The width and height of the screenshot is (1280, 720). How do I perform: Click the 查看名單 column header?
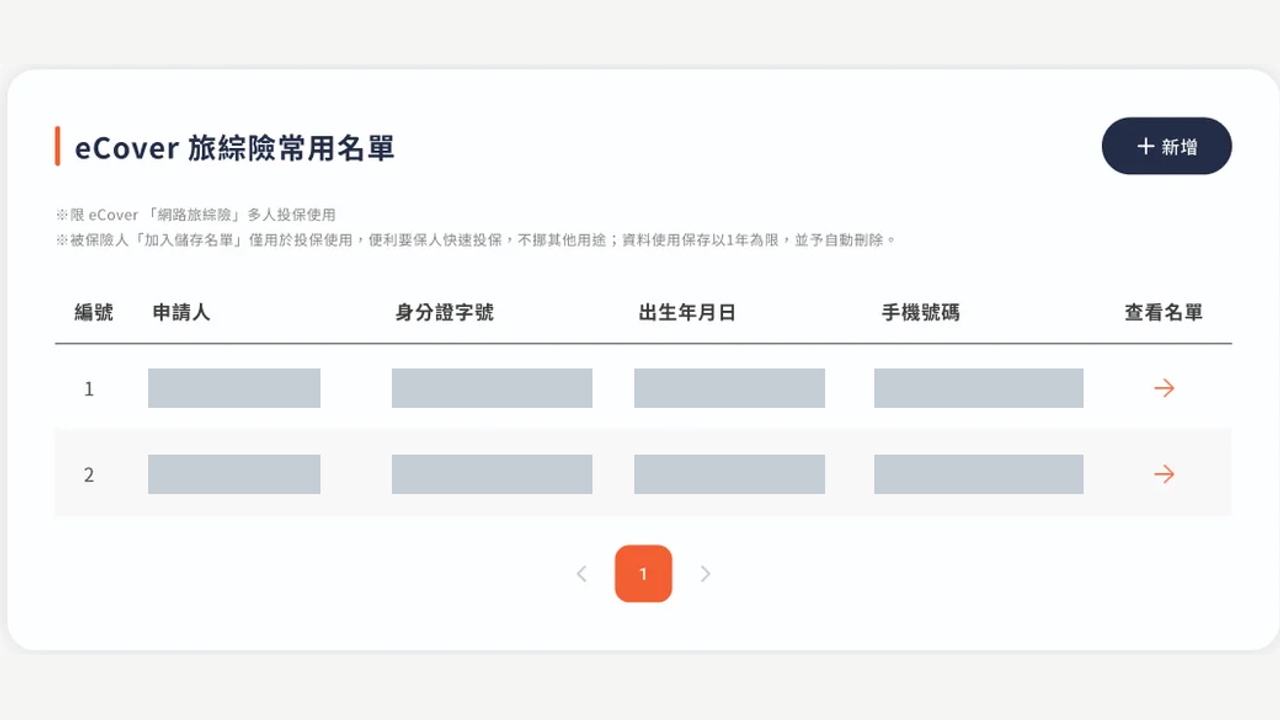(1163, 313)
